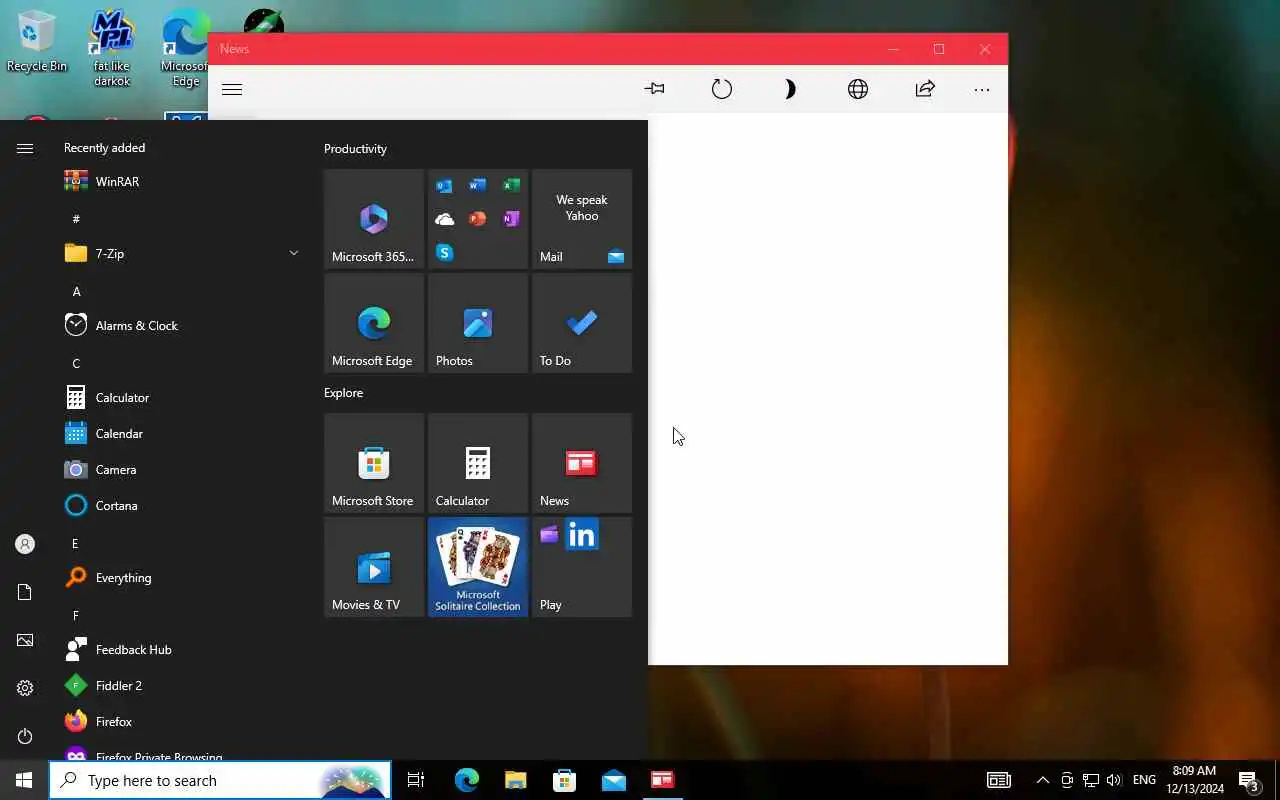Open the News app hamburger menu

(232, 89)
